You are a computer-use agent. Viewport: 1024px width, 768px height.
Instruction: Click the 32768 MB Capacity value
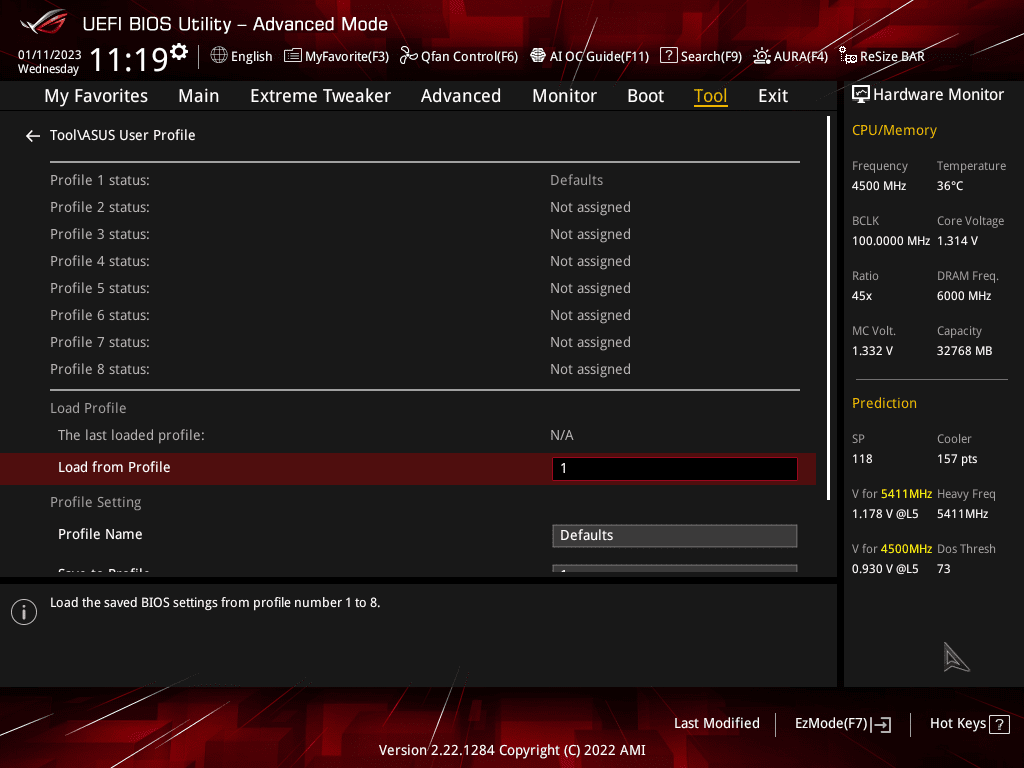point(965,351)
